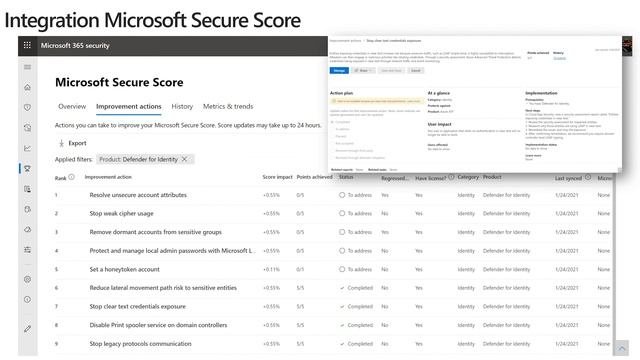Select the Secure Score trophy icon in the sidebar
This screenshot has width=640, height=360.
27,169
